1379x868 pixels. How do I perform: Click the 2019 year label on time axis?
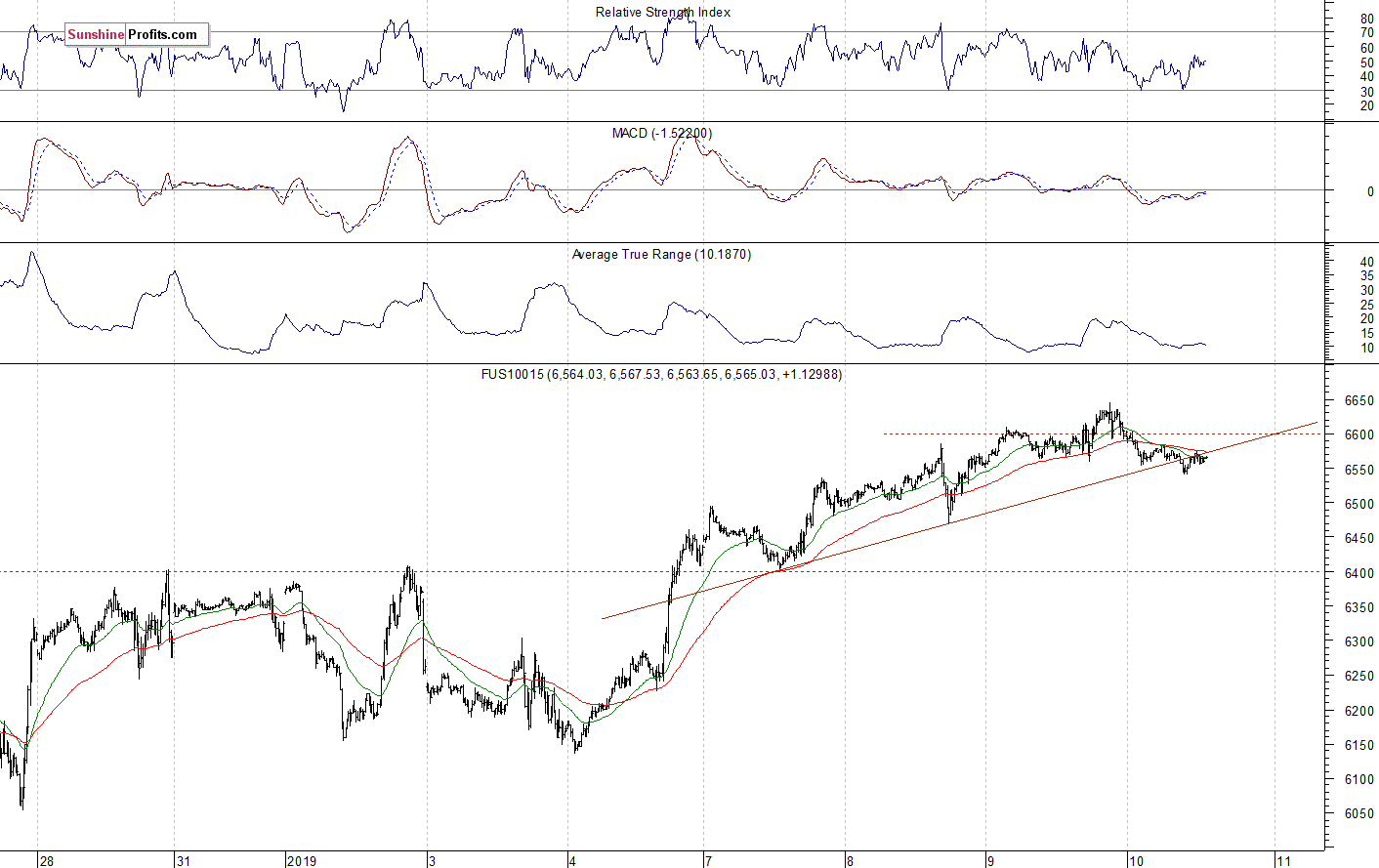click(x=303, y=860)
